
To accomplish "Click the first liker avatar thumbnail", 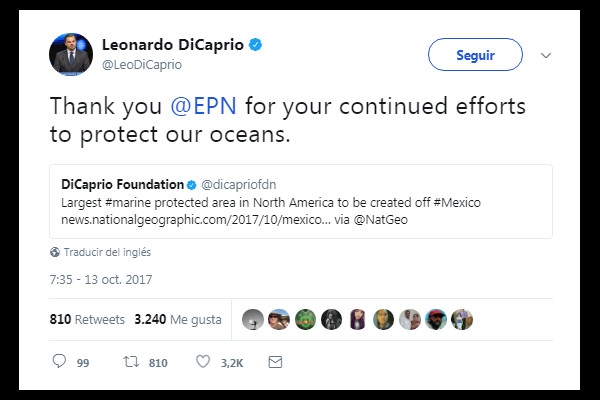I will (x=253, y=320).
